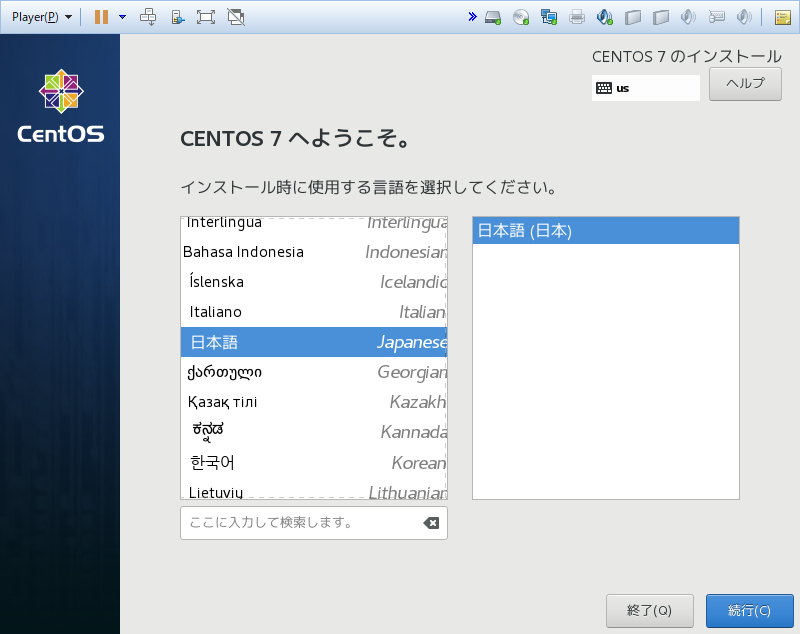Select the Georgian language row
This screenshot has width=800, height=634.
[x=314, y=372]
